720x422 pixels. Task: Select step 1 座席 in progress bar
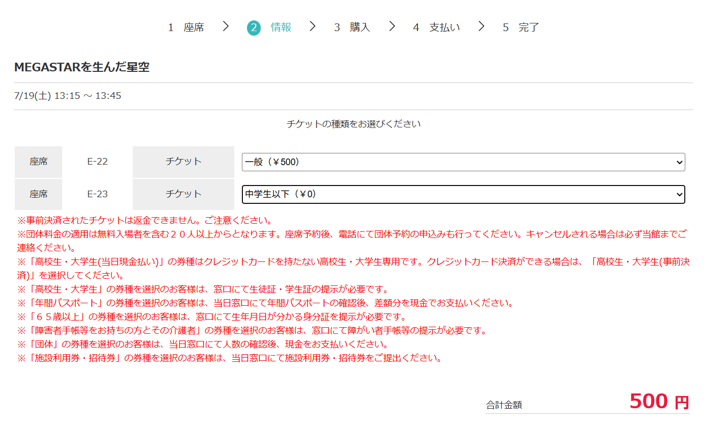point(186,28)
